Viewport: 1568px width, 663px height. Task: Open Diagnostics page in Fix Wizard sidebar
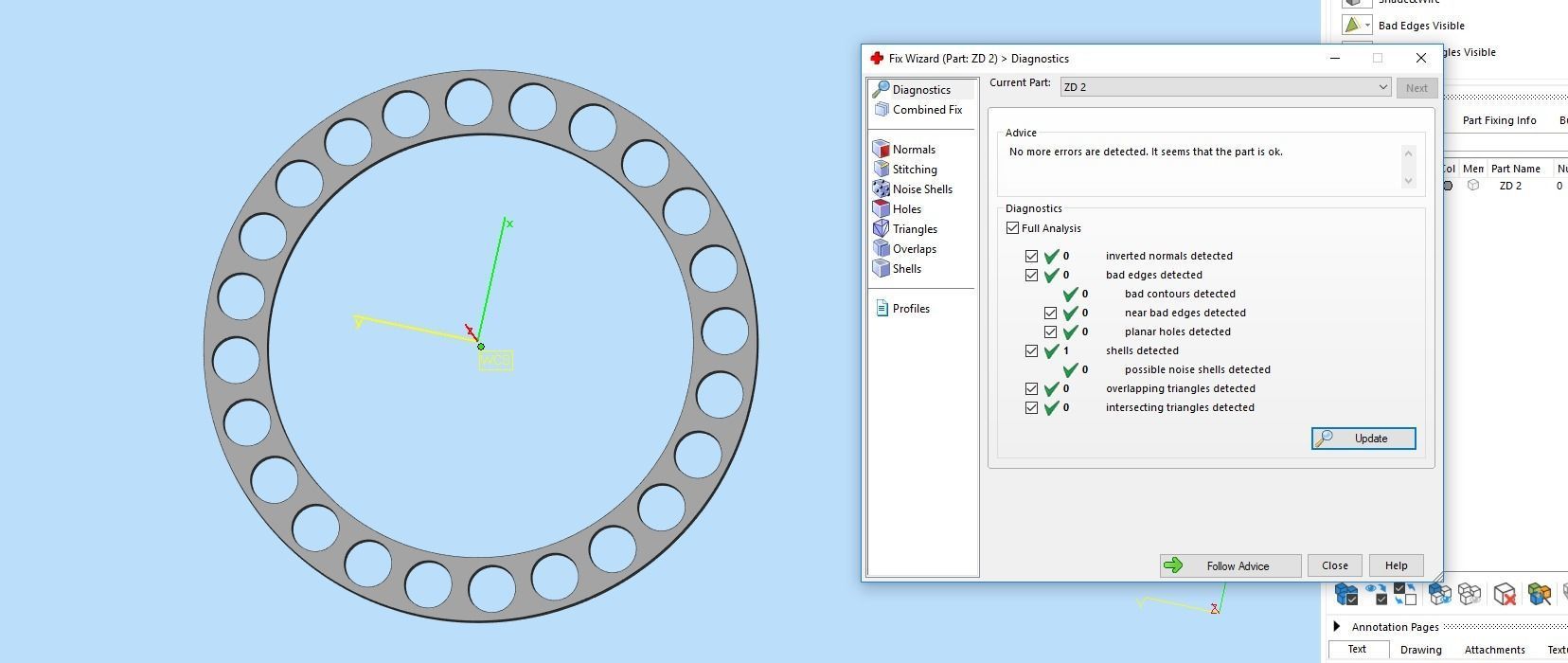[x=921, y=90]
